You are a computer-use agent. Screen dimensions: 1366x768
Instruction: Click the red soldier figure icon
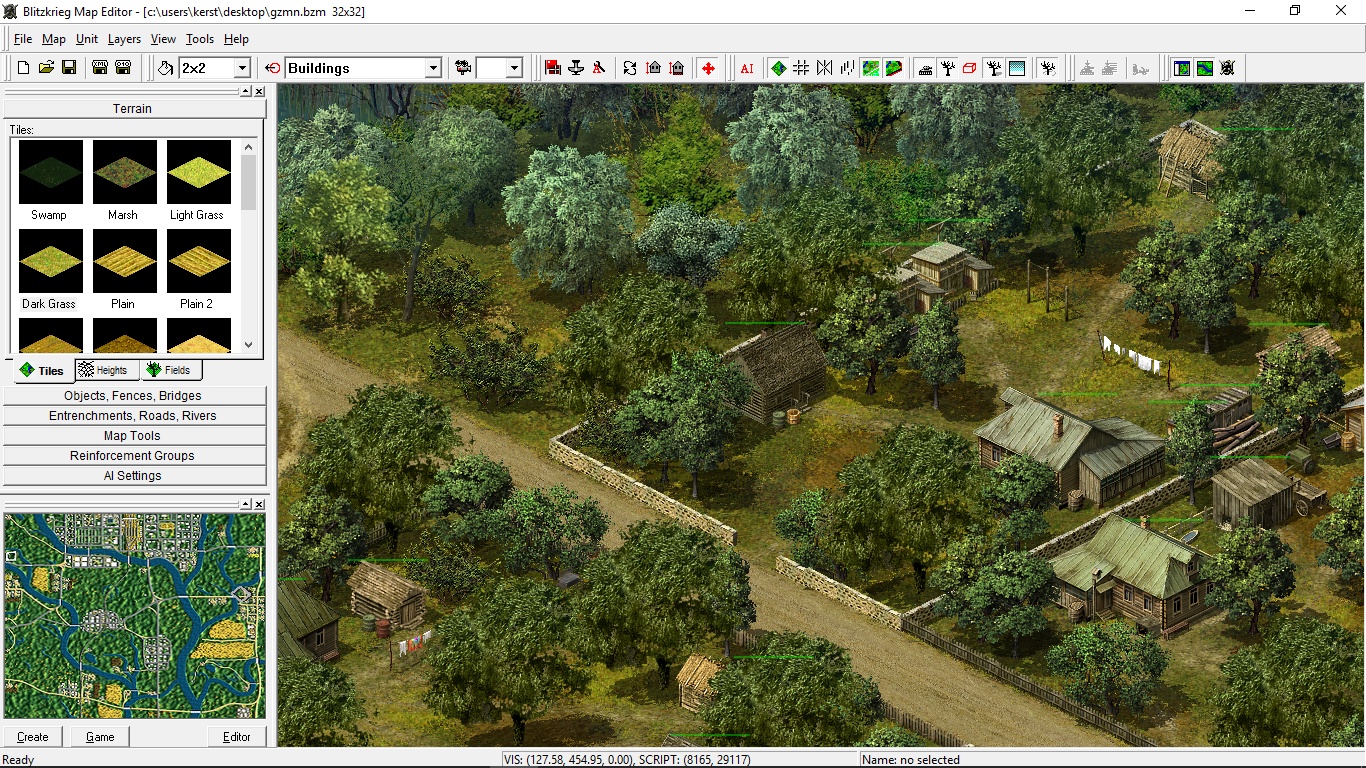click(599, 68)
